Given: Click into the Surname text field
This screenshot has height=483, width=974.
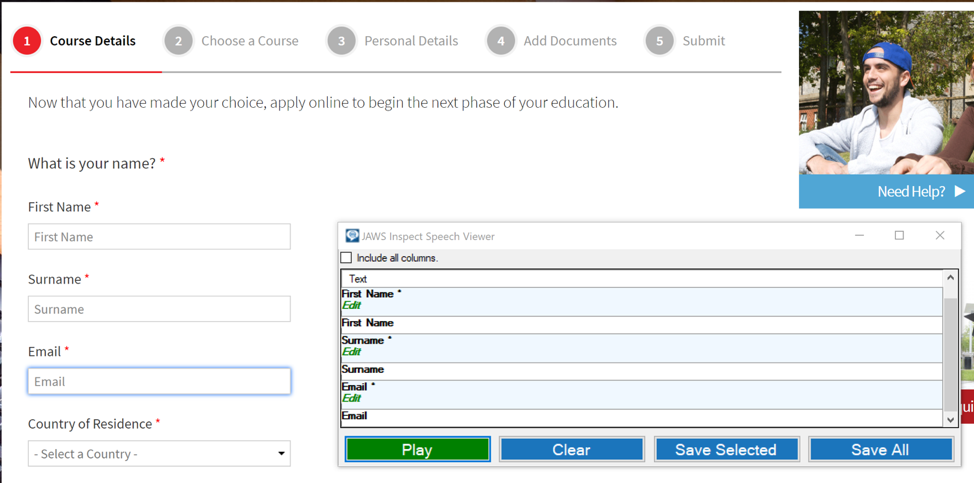Looking at the screenshot, I should click(159, 309).
